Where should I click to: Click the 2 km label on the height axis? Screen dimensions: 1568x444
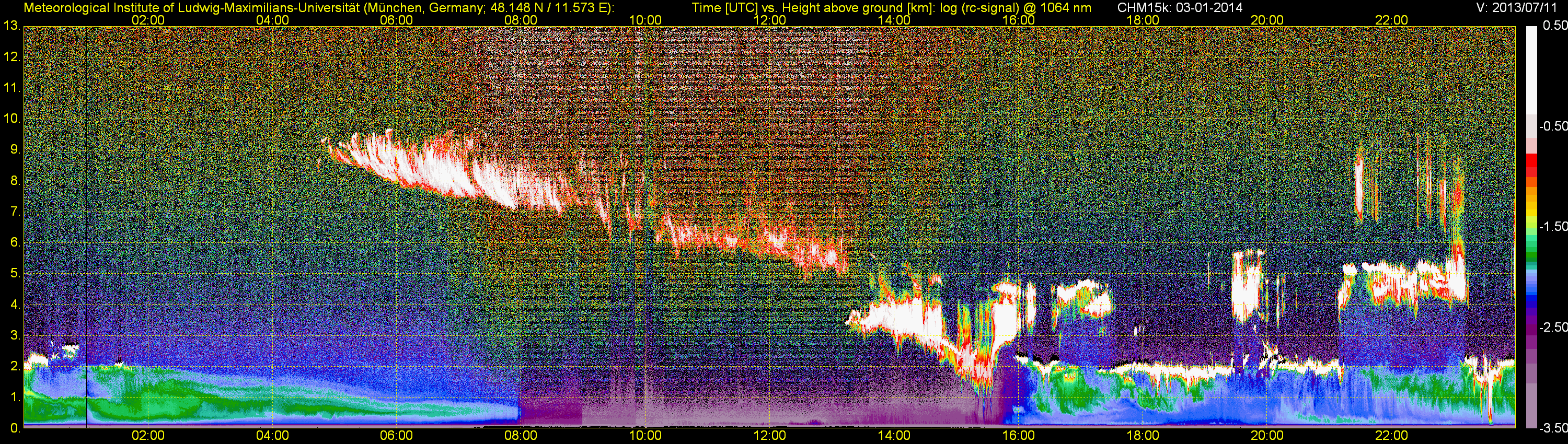click(x=15, y=366)
